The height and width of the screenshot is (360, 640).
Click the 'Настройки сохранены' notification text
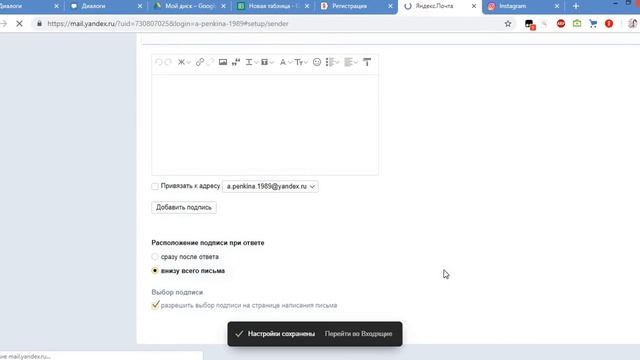pos(281,334)
